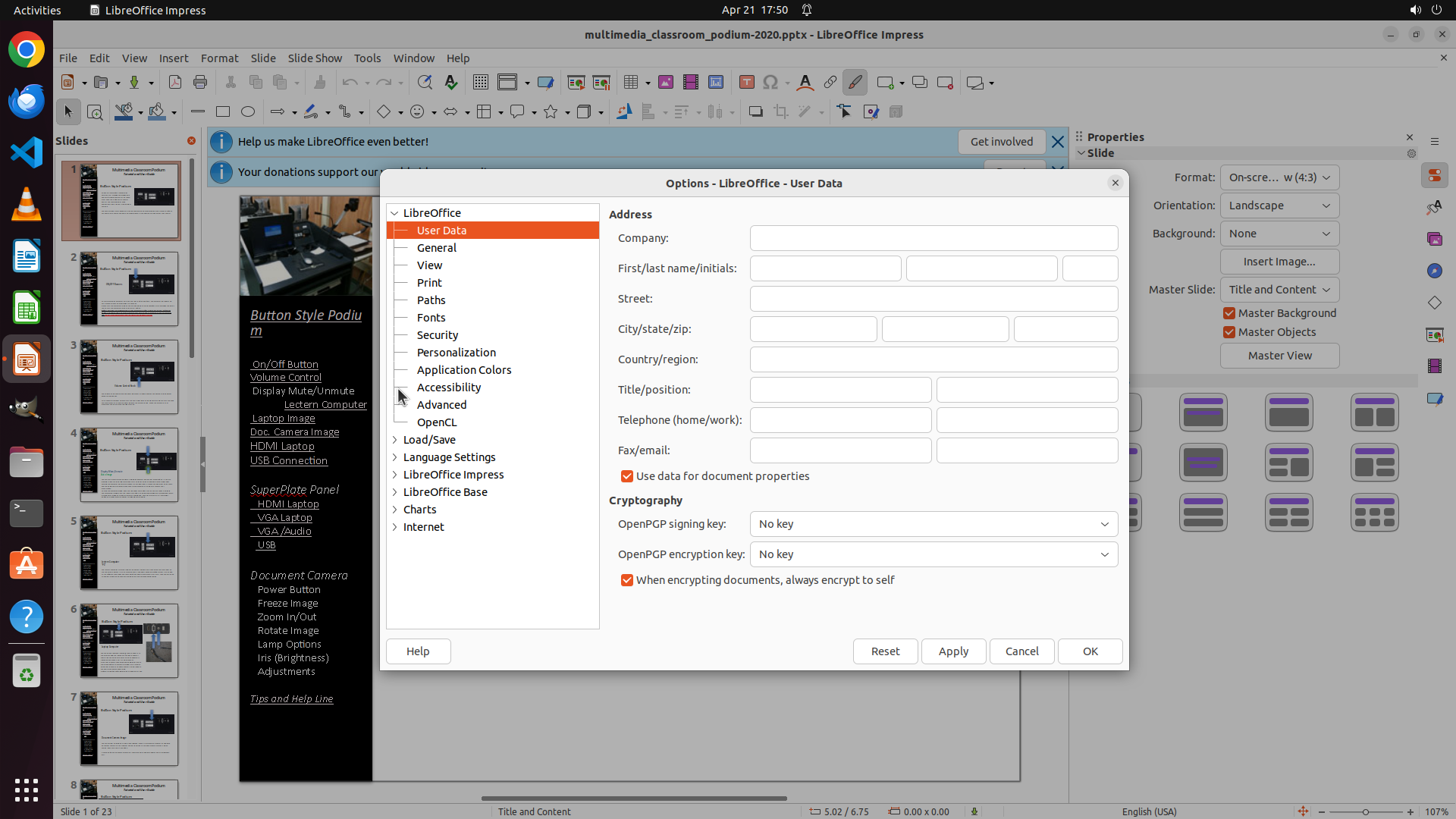Click the Company input field

pos(934,238)
